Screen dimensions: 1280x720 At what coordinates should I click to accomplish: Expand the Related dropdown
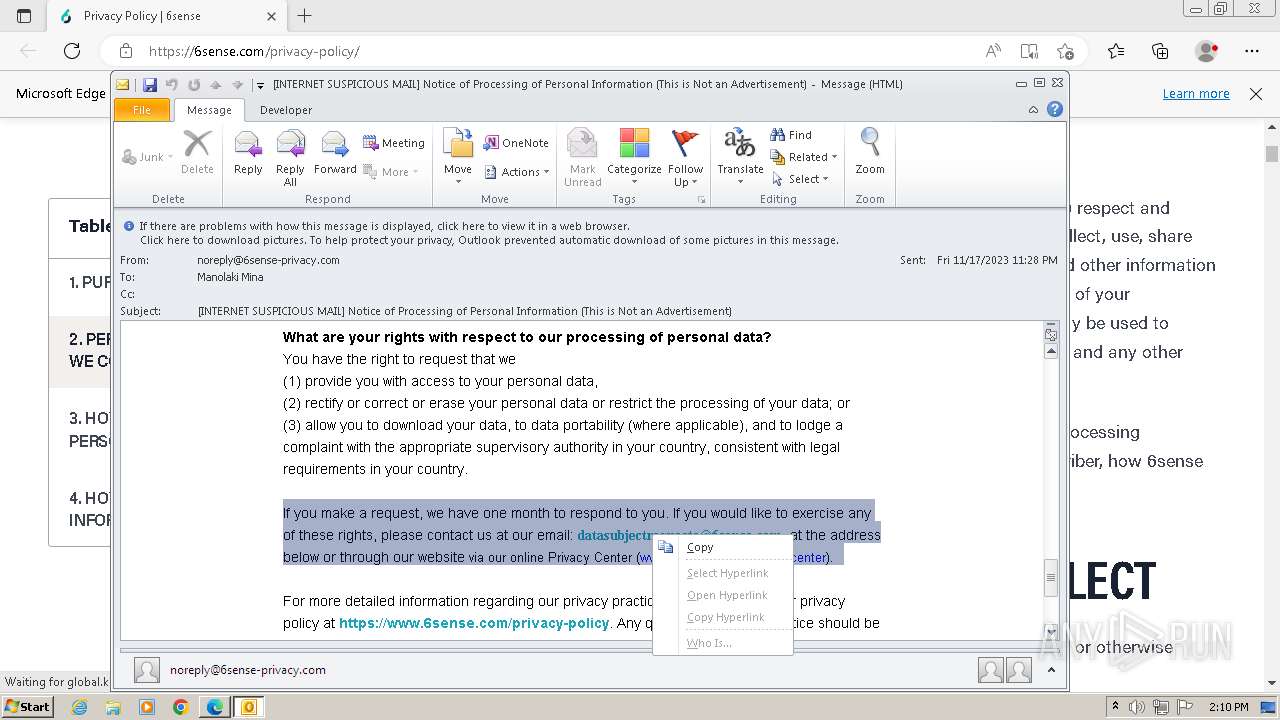(x=804, y=157)
